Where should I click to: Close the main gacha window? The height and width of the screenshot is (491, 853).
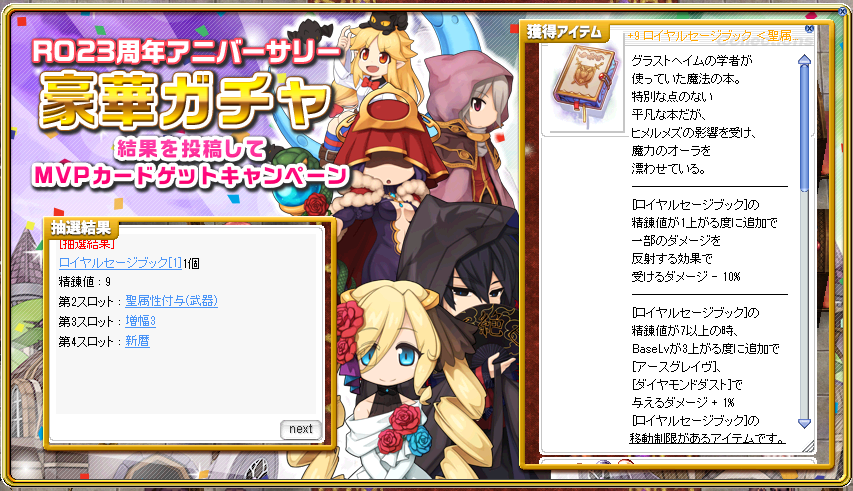click(843, 11)
